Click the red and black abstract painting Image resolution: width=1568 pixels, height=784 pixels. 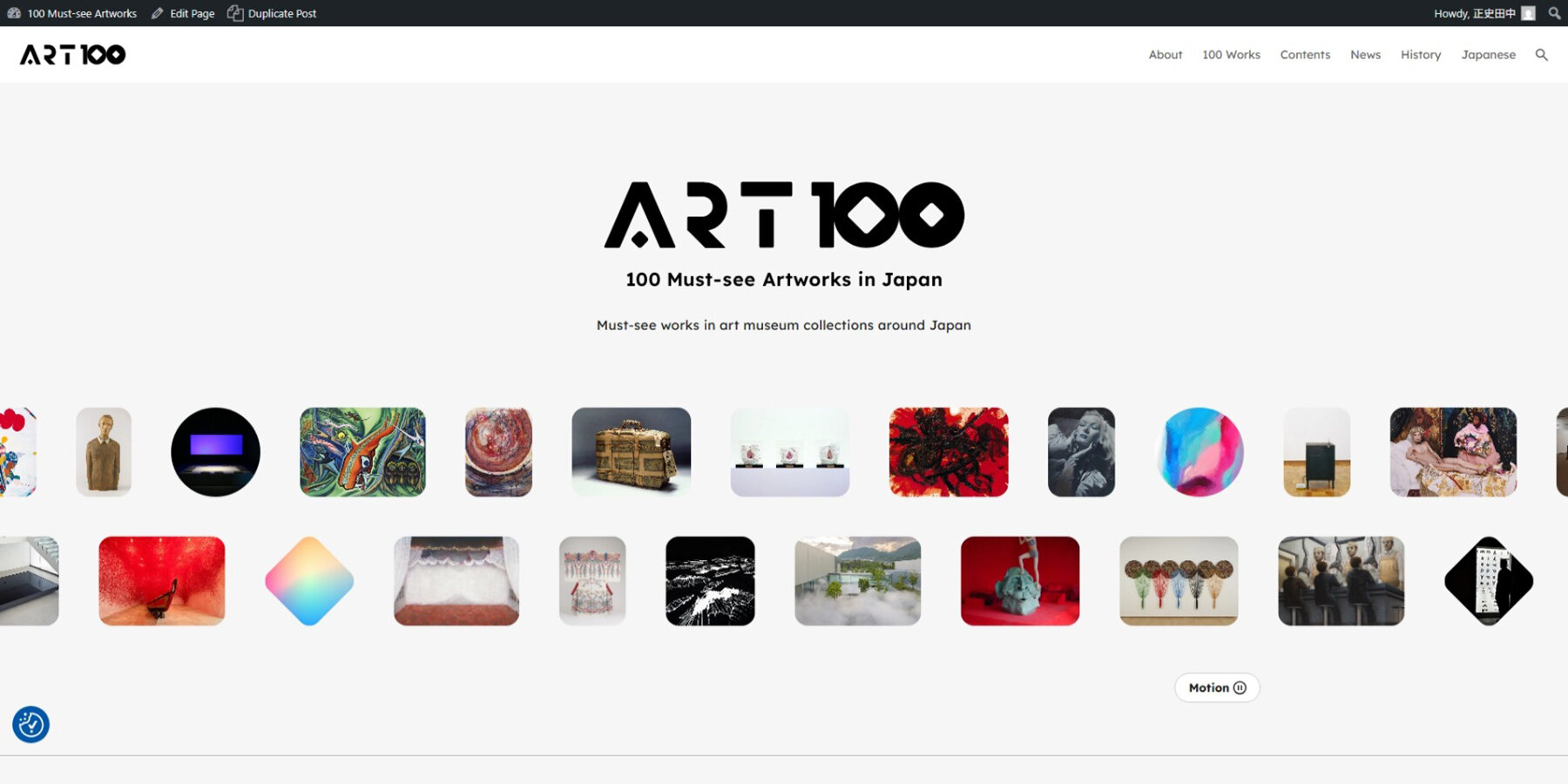(949, 452)
